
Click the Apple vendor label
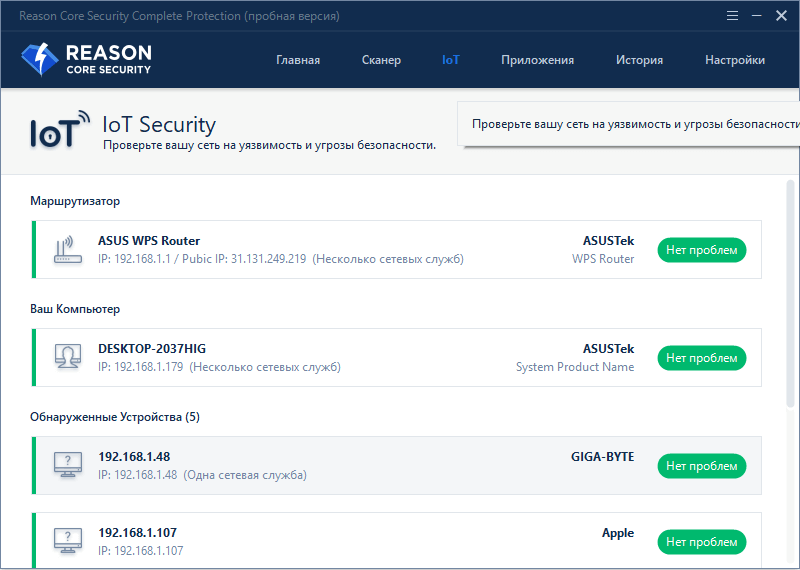pos(618,533)
